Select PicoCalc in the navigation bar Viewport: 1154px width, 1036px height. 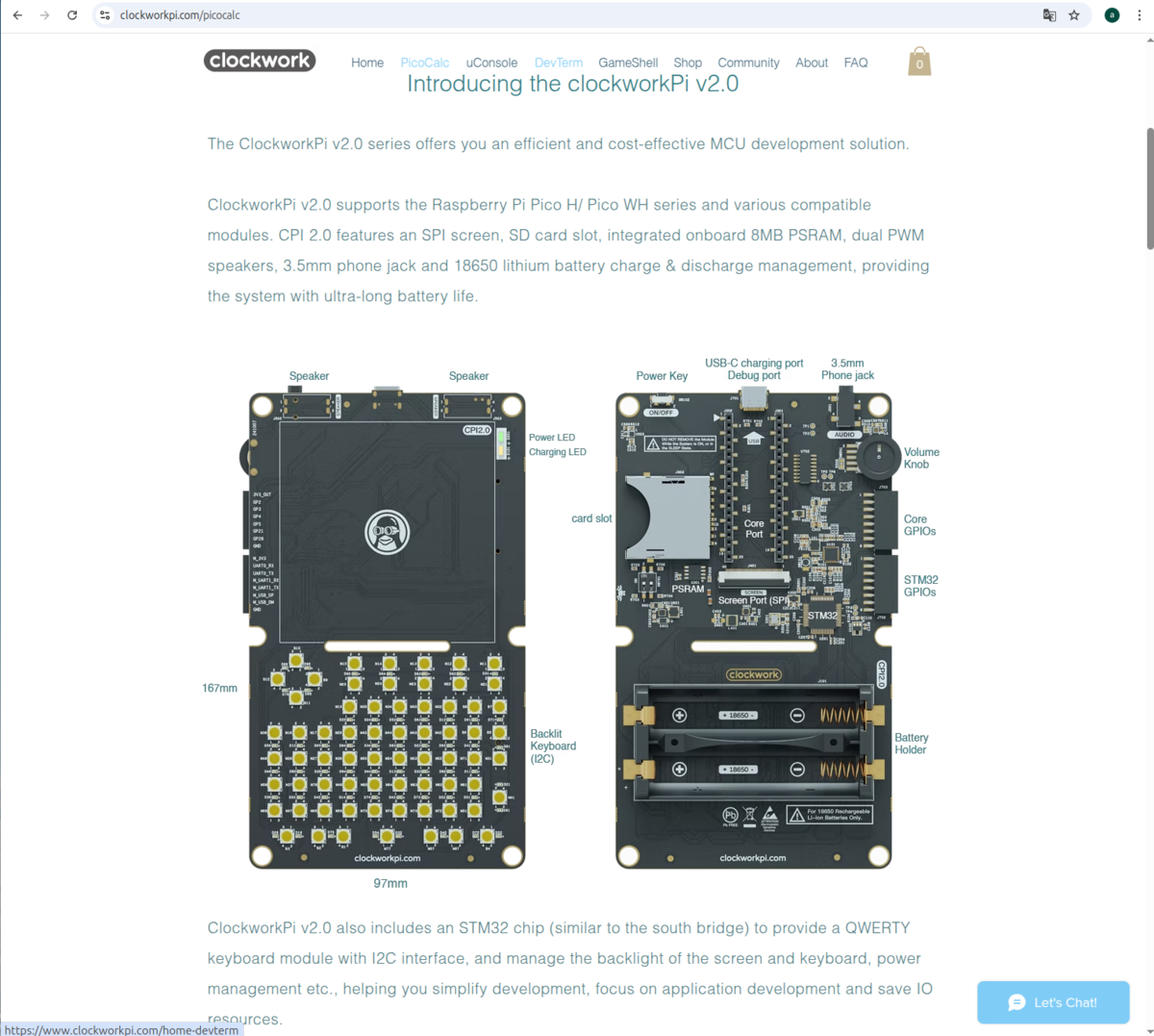[425, 63]
